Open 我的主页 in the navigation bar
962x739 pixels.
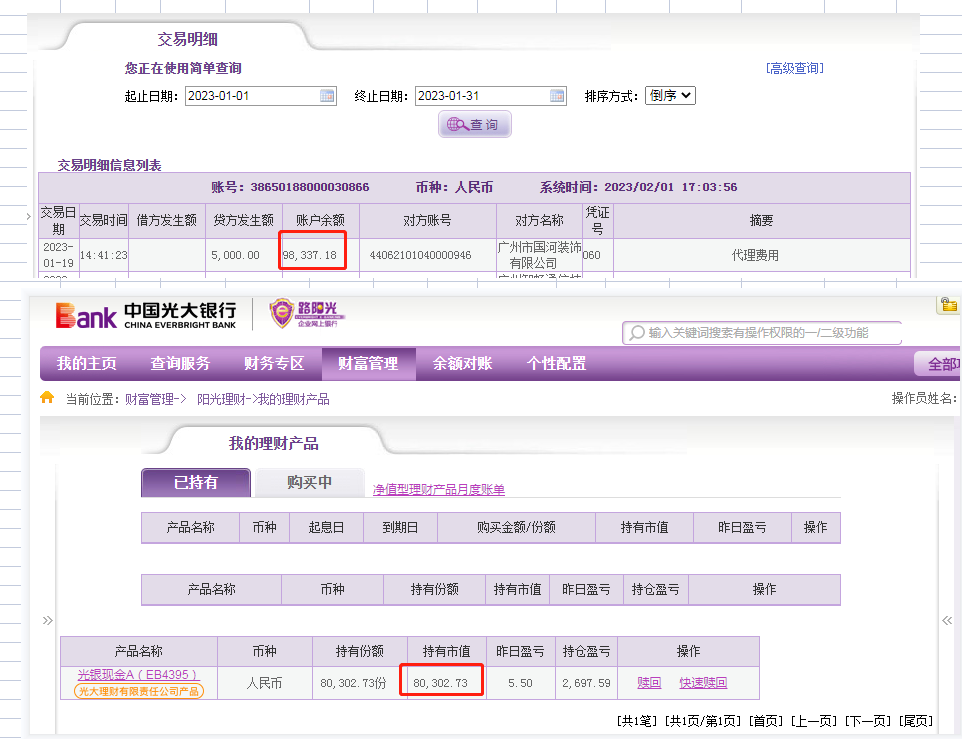[x=87, y=364]
